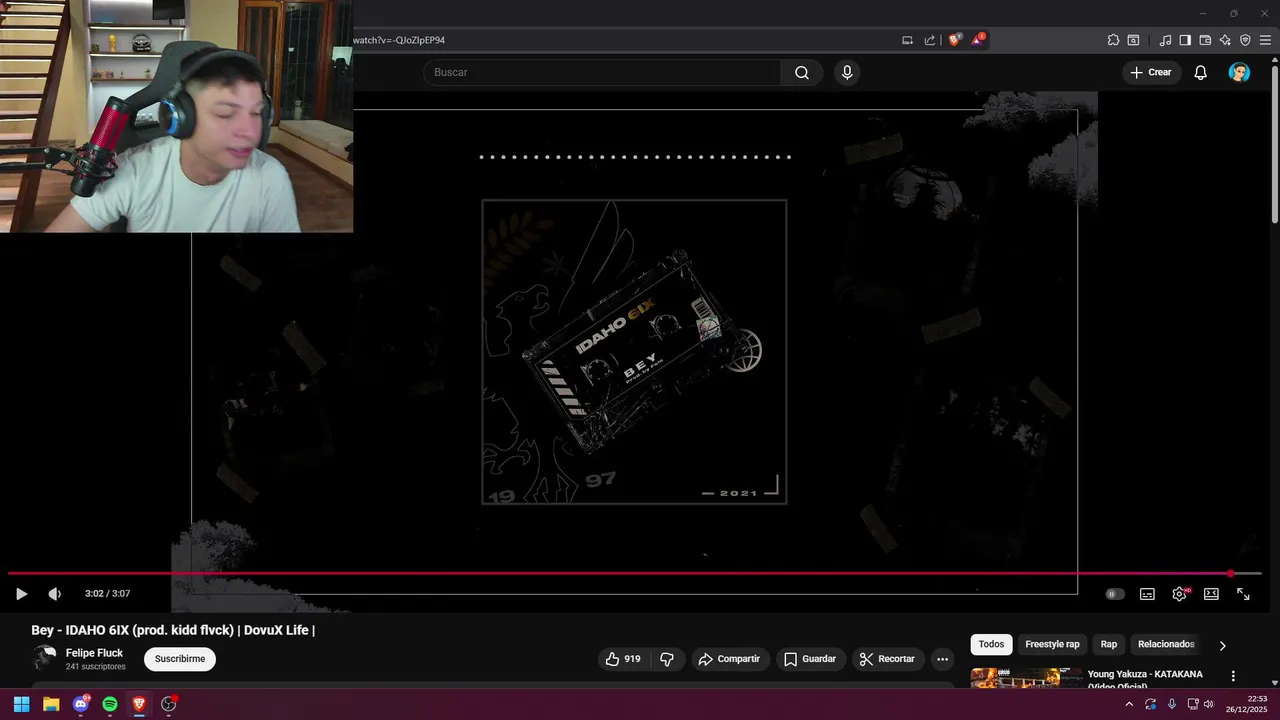Start voice search with microphone
This screenshot has height=720, width=1280.
[x=847, y=72]
